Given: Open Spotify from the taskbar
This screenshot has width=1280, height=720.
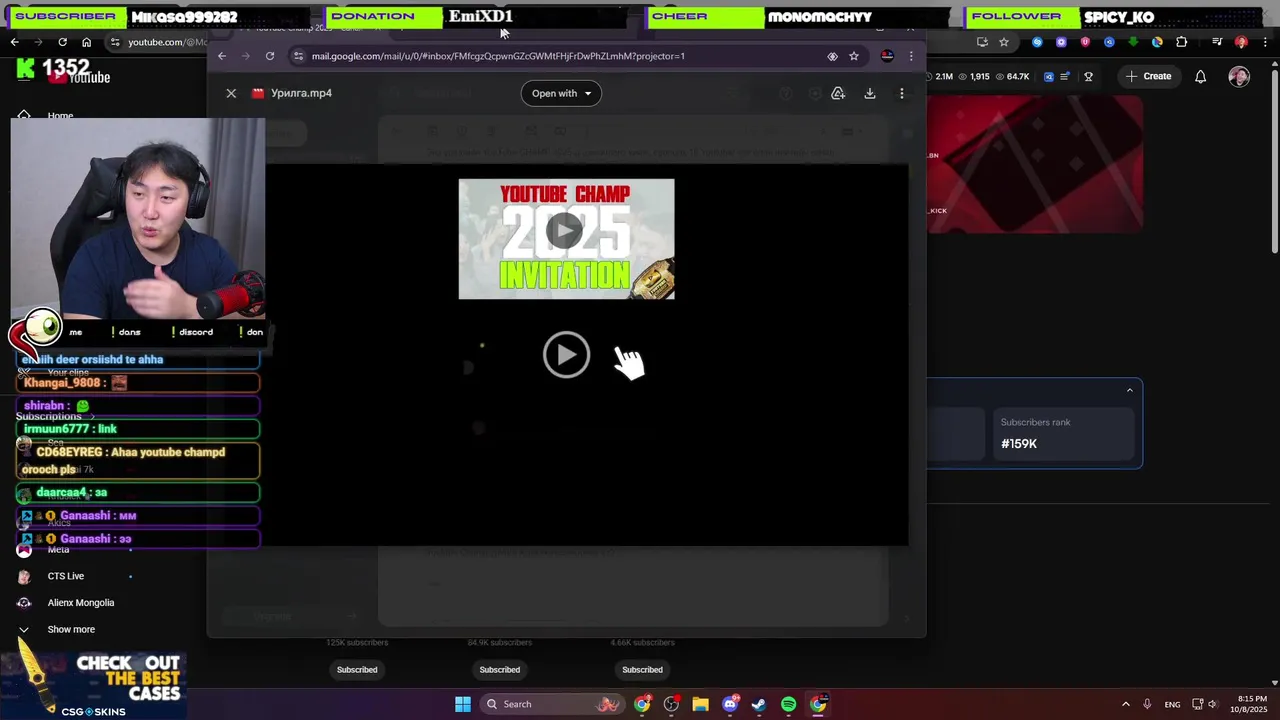Looking at the screenshot, I should point(788,704).
